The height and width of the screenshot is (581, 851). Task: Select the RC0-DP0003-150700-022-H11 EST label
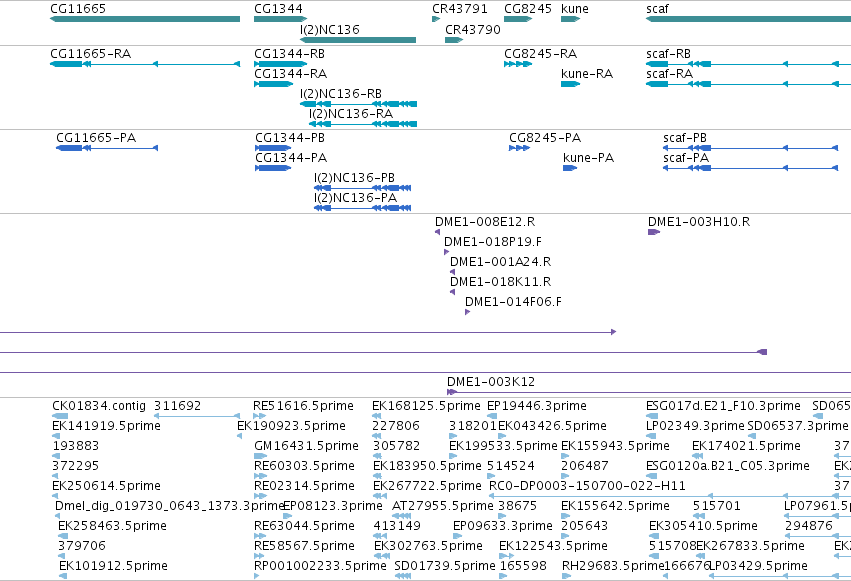587,486
